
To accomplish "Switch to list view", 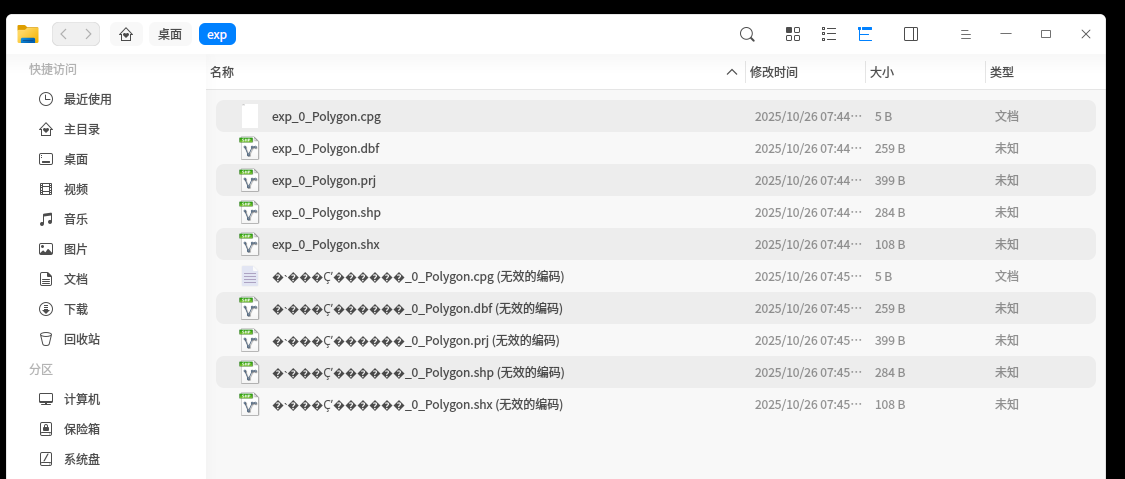I will pyautogui.click(x=829, y=34).
